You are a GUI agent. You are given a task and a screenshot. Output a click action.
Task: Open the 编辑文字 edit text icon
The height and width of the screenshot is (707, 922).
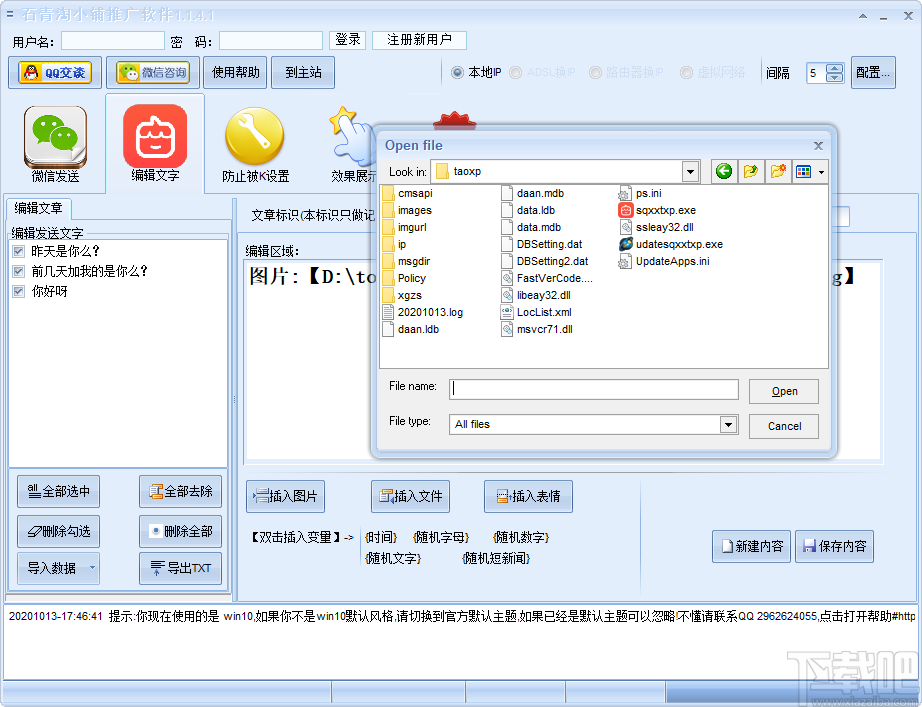click(x=155, y=143)
